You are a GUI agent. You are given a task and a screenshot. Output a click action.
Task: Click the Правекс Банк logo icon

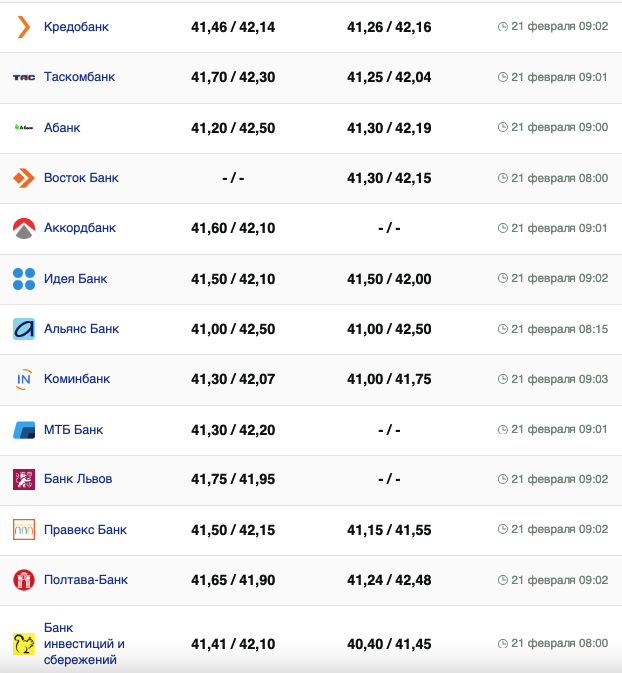[24, 530]
